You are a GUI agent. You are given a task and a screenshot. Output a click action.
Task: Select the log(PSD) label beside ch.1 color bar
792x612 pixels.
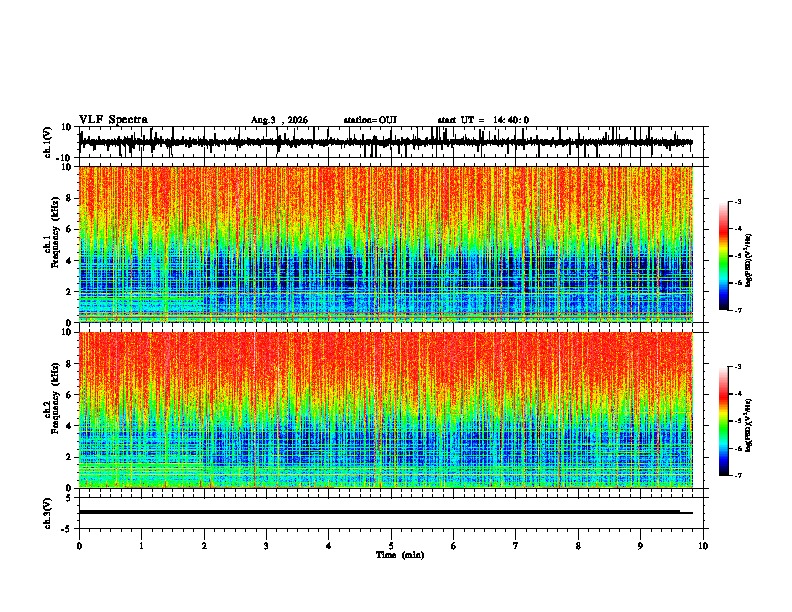pos(749,260)
